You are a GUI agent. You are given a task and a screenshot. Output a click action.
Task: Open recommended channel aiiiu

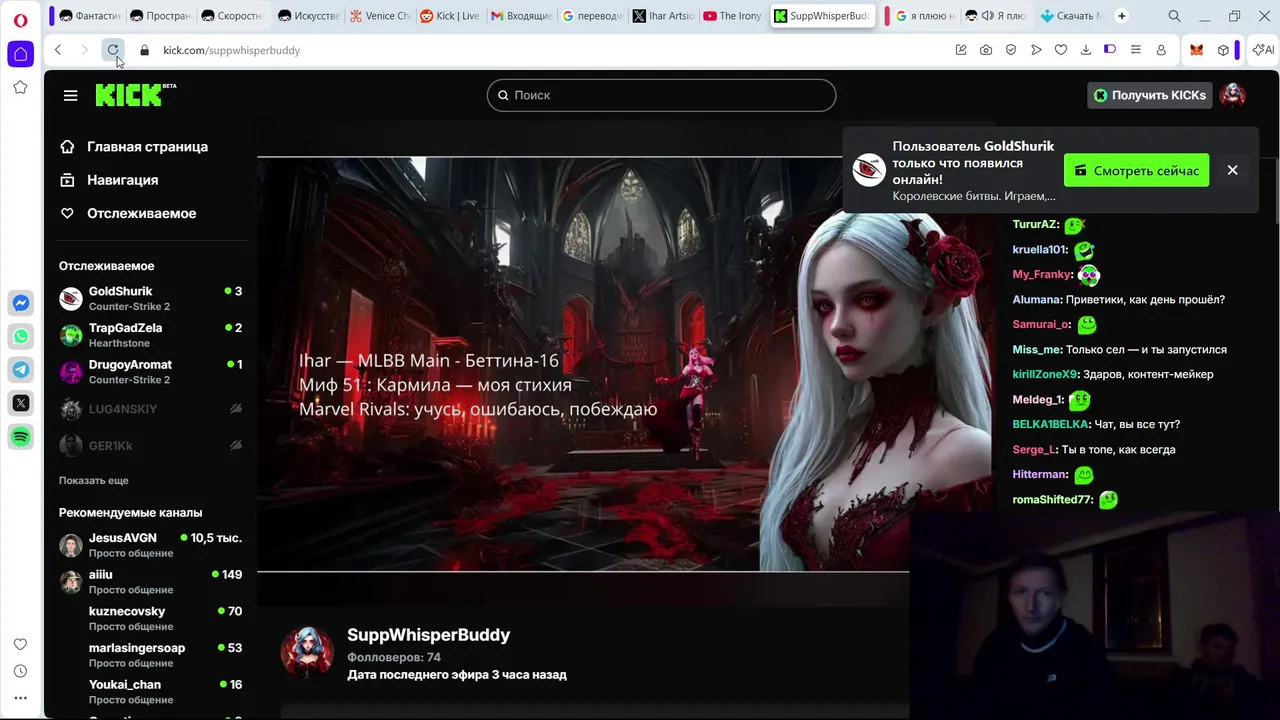(x=150, y=581)
